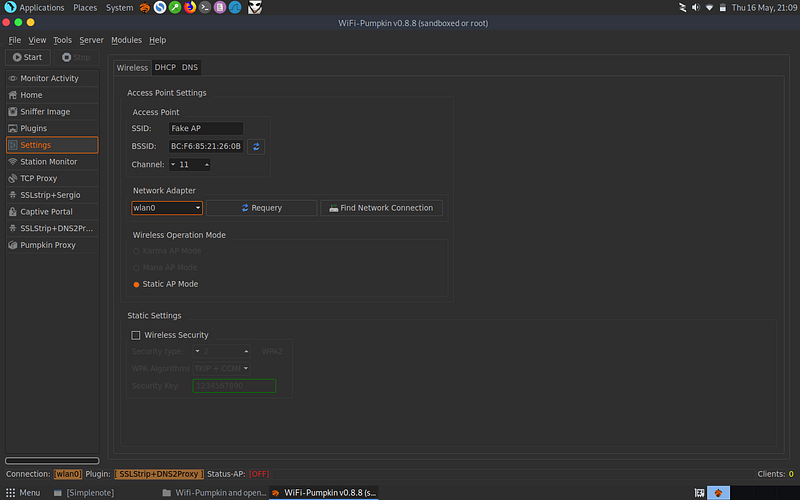Launch Firefox from the top panel
The width and height of the screenshot is (800, 500).
click(190, 7)
